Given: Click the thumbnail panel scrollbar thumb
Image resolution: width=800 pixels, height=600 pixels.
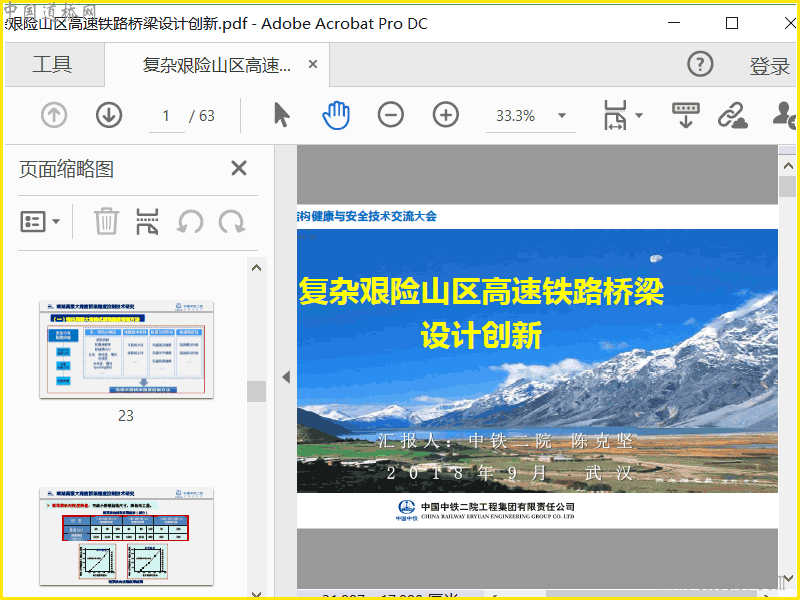Looking at the screenshot, I should [x=257, y=391].
